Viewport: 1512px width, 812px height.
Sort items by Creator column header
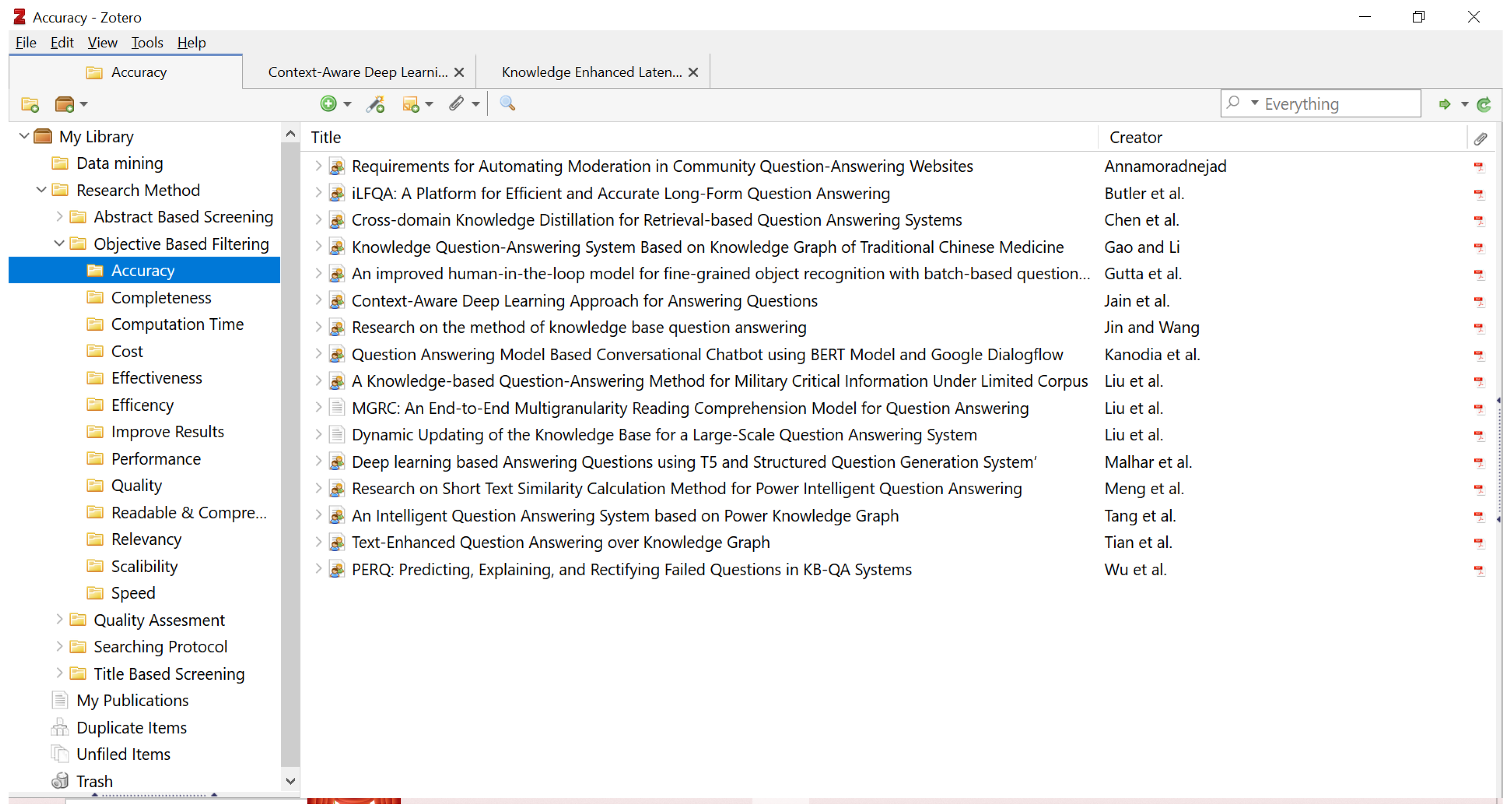click(1135, 137)
